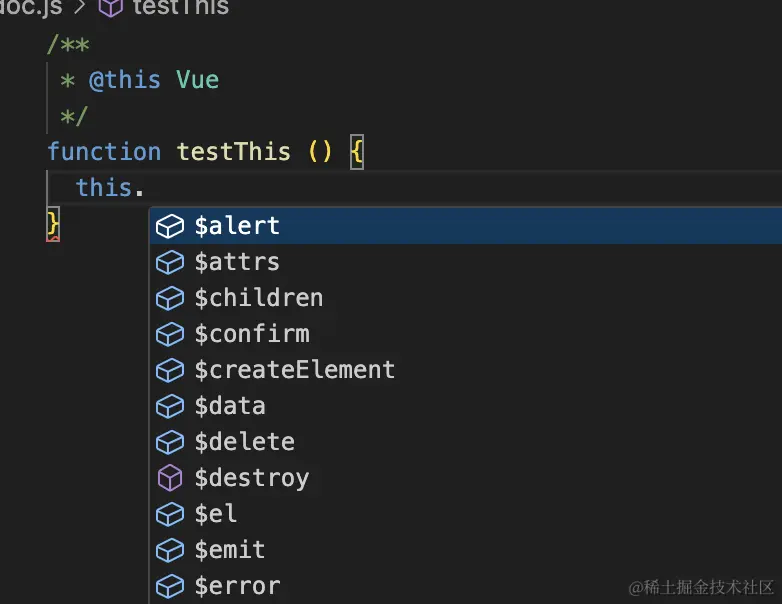Click the cube icon next to $alert
This screenshot has height=604, width=782.
point(170,226)
